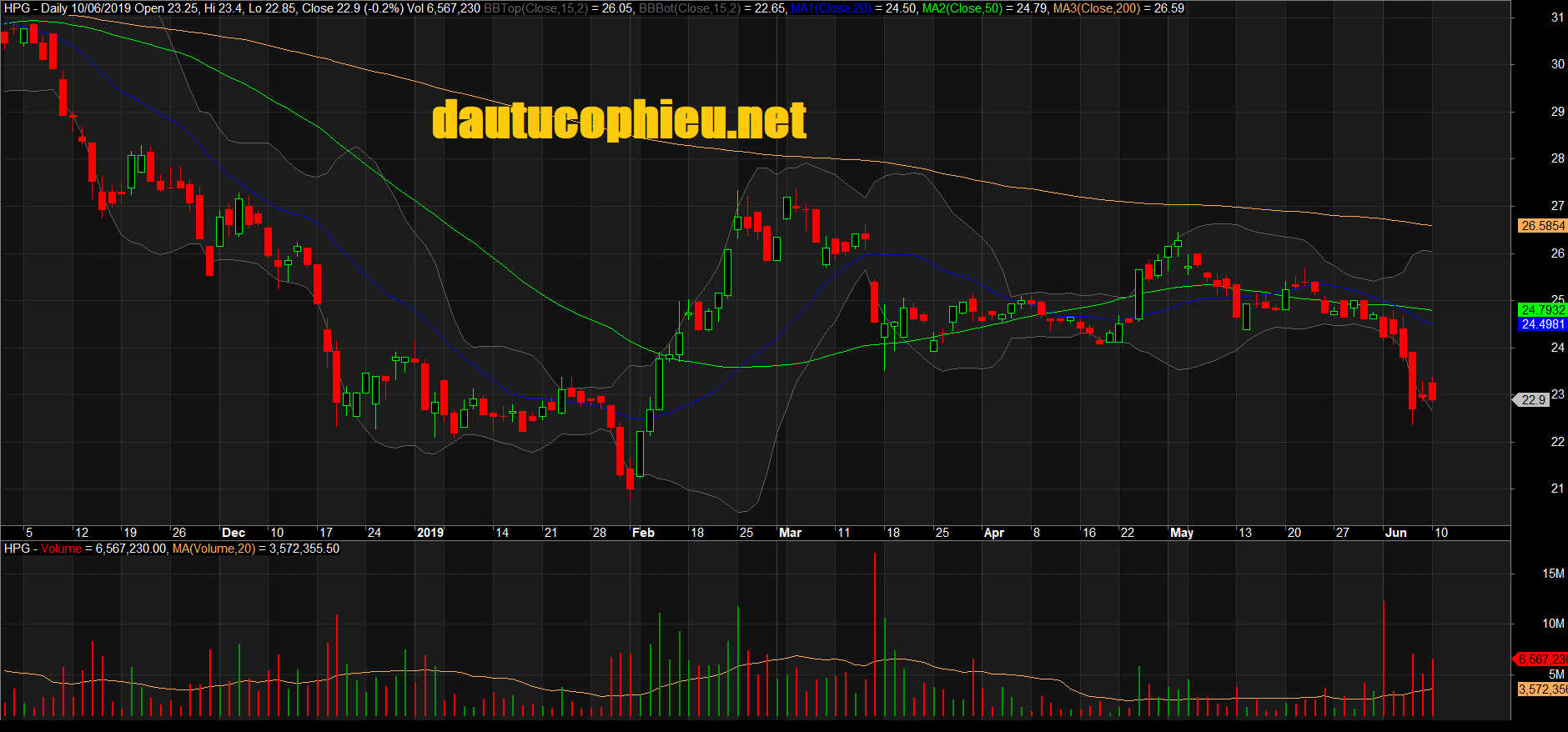
Task: Click the Volume = 6,567,230.00 pane label
Action: [104, 549]
